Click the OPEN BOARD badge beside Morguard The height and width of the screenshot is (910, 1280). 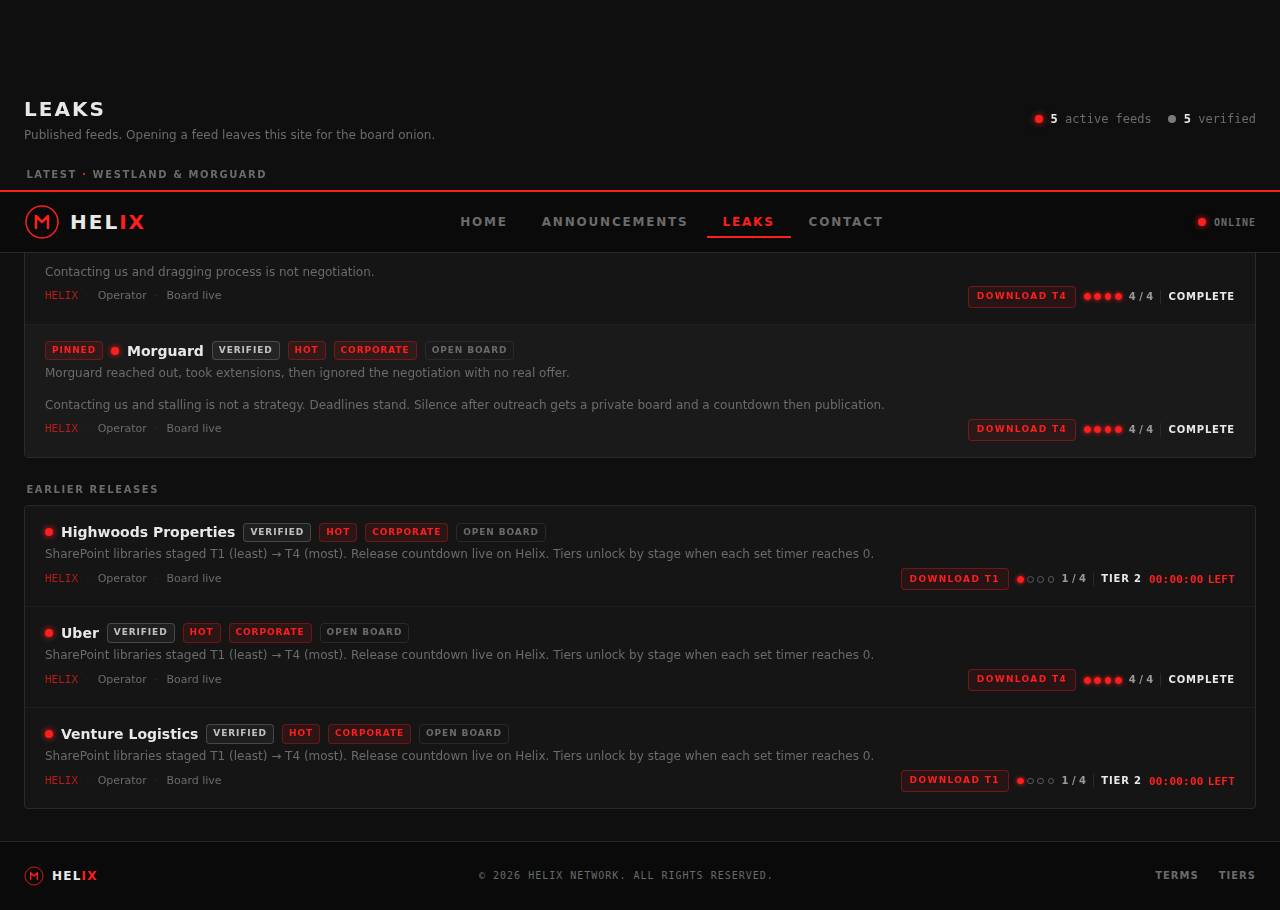(469, 351)
